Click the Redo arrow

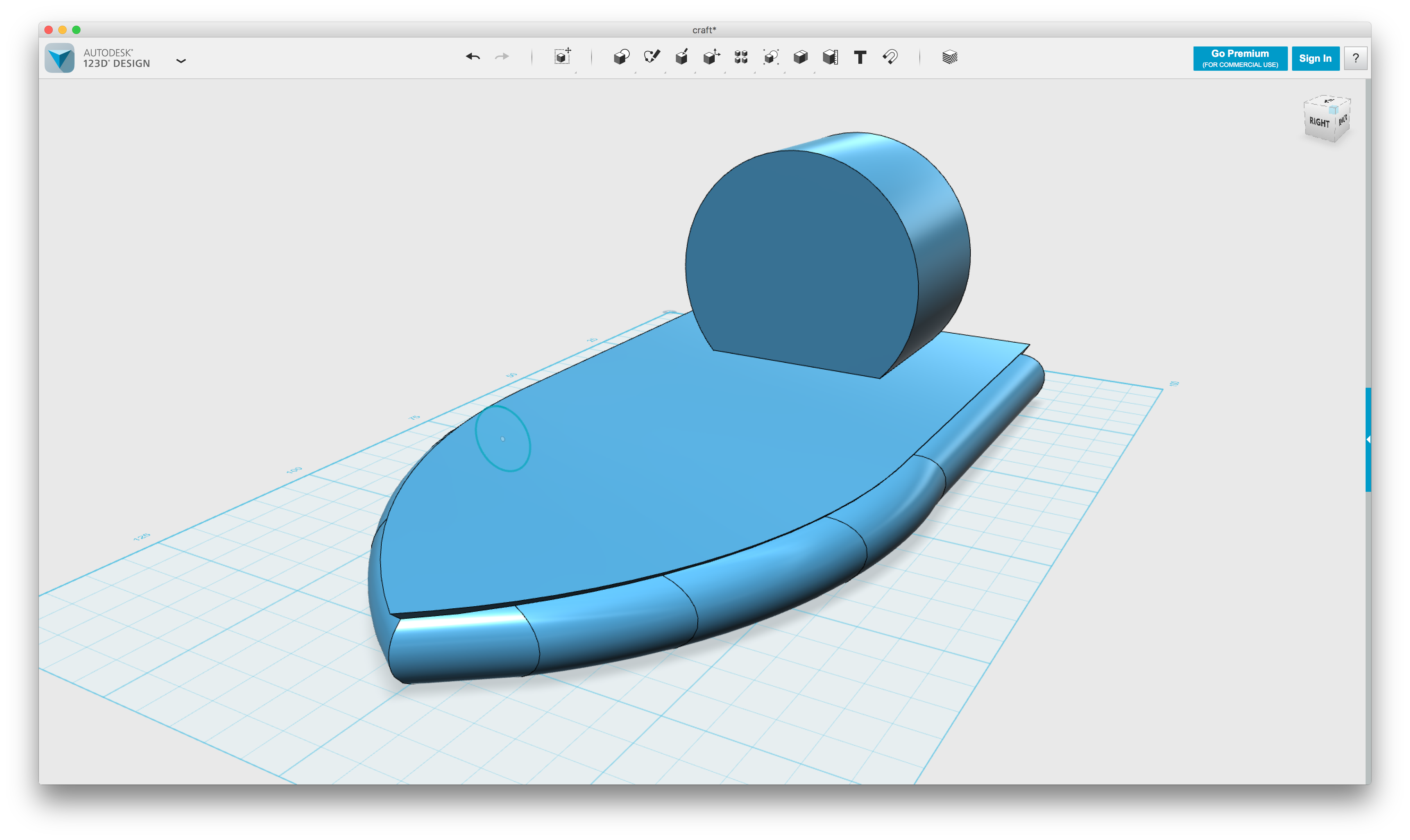(x=502, y=57)
